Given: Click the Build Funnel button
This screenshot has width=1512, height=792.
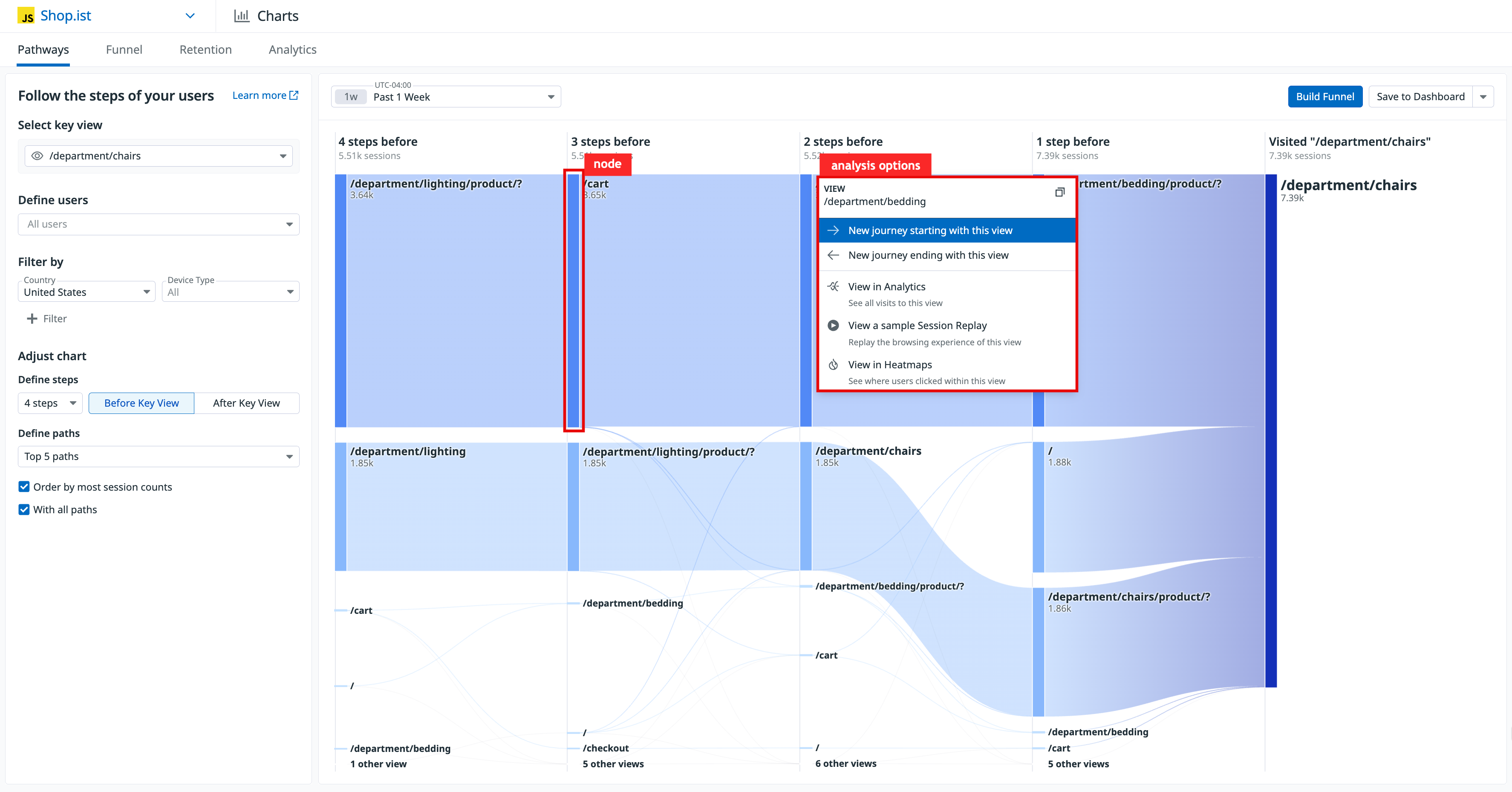Looking at the screenshot, I should (x=1325, y=97).
